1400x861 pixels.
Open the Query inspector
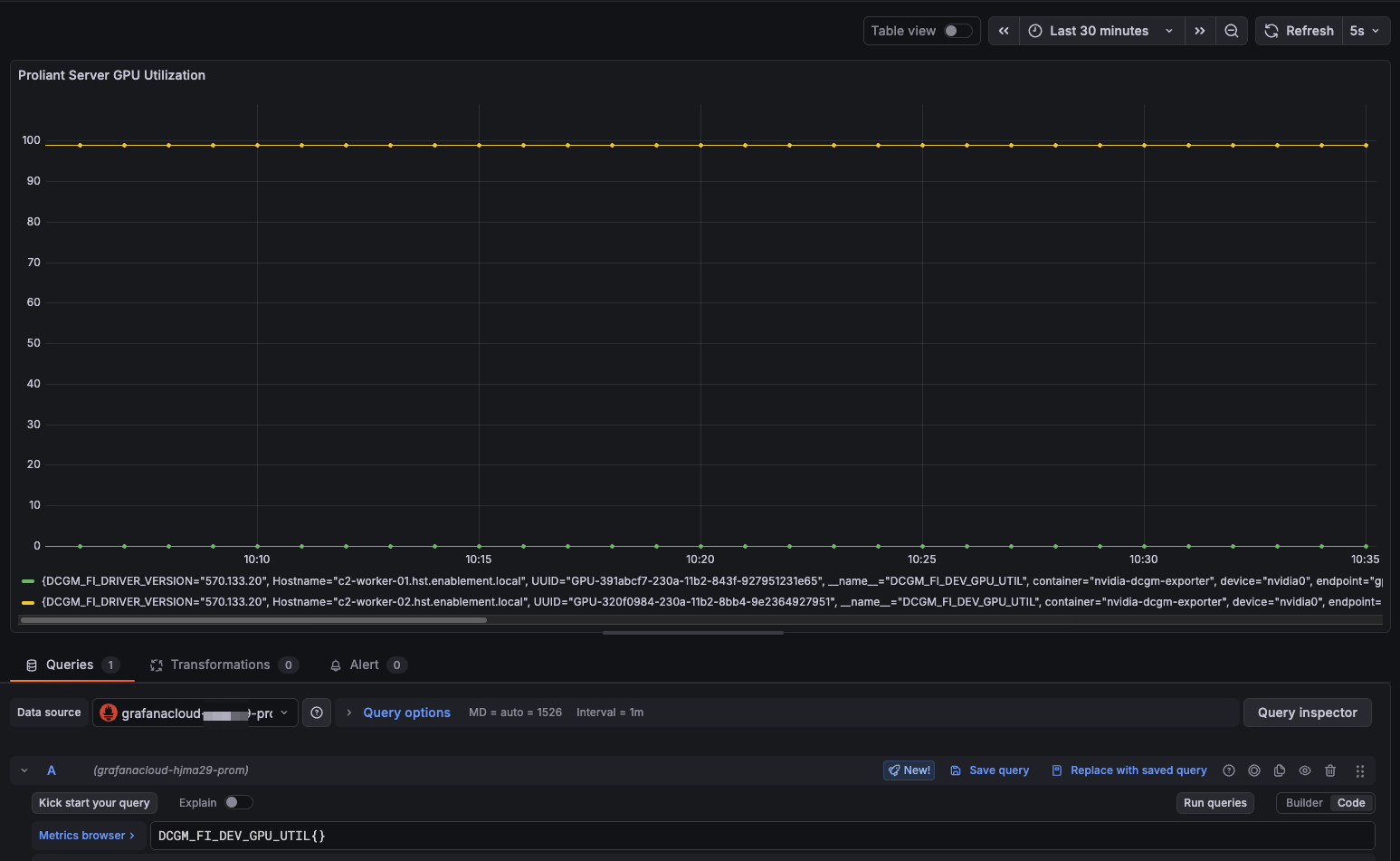1307,713
